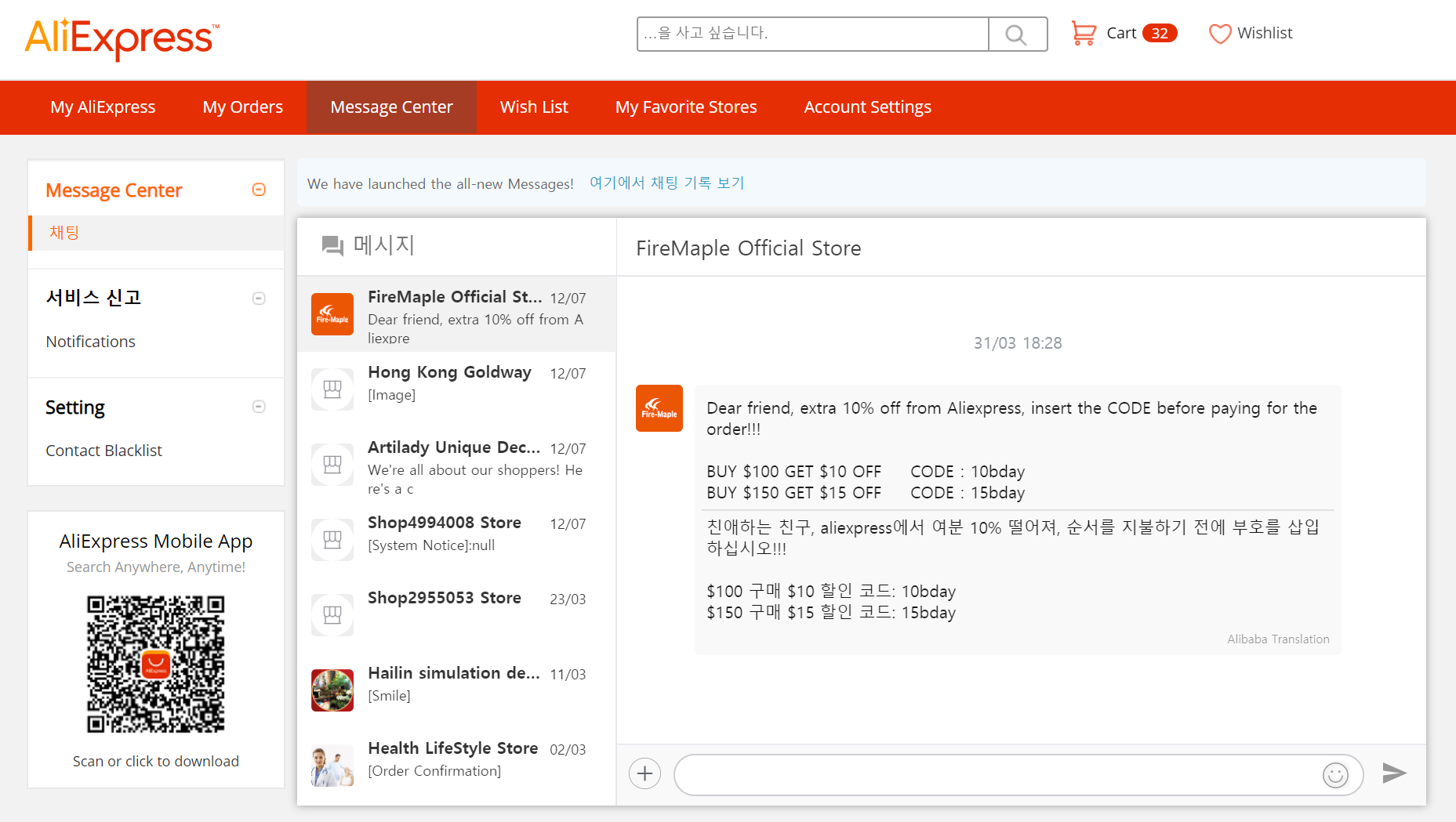Collapse the 서비스 신고 section
Viewport: 1456px width, 822px height.
pos(259,299)
